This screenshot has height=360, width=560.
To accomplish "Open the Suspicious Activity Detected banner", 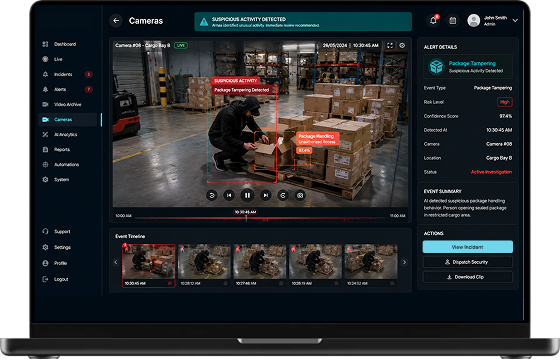I will pos(303,22).
